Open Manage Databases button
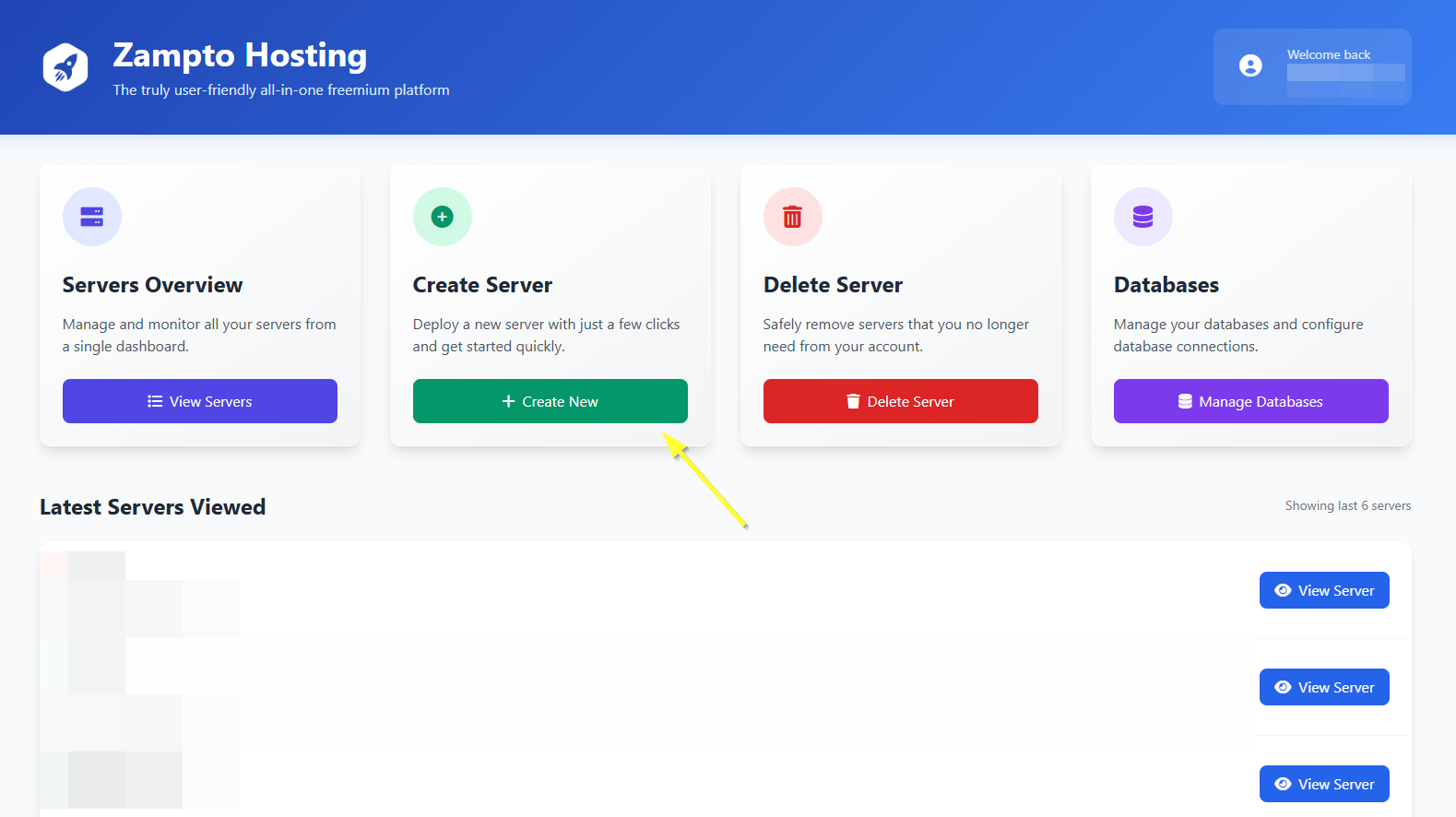Screen dimensions: 1456x817 1251,401
